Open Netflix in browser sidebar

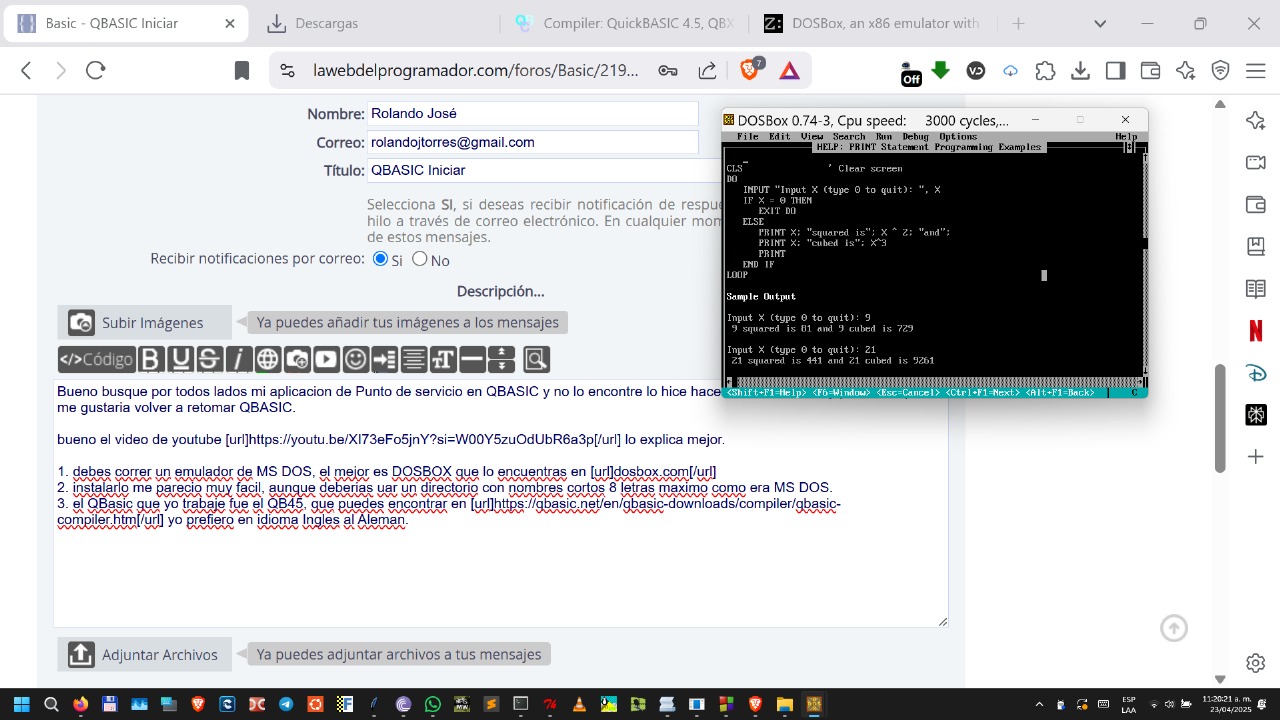1256,330
